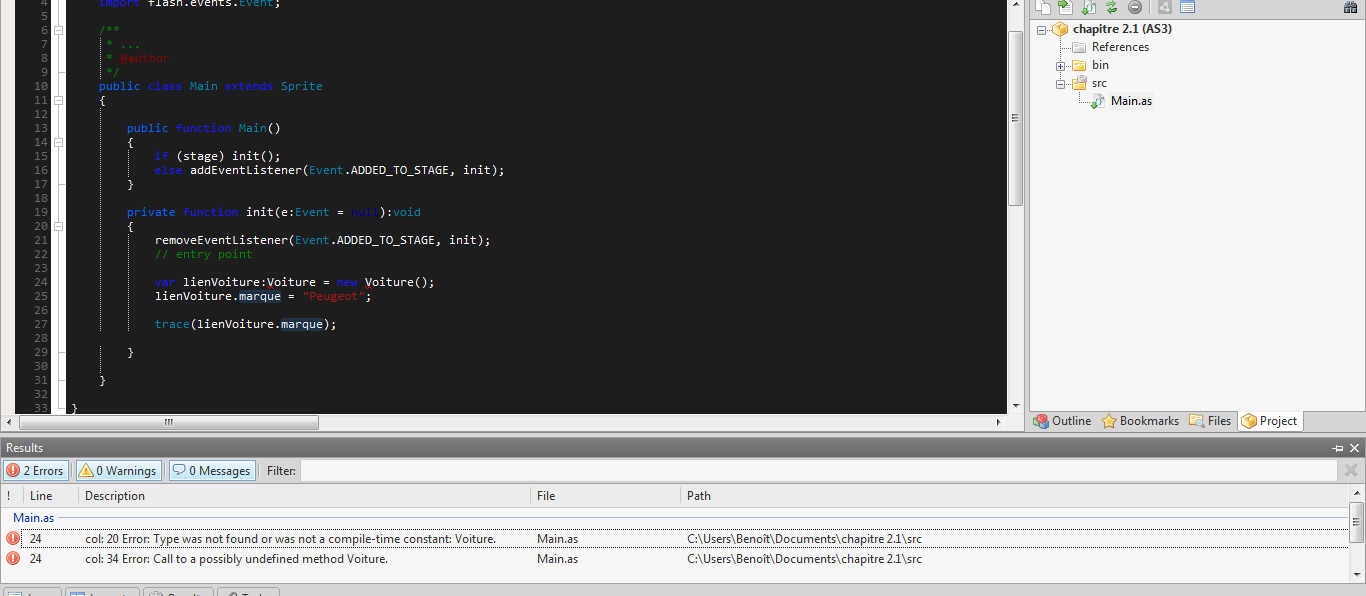The image size is (1366, 596).
Task: Sort results by the Line column header
Action: click(50, 496)
